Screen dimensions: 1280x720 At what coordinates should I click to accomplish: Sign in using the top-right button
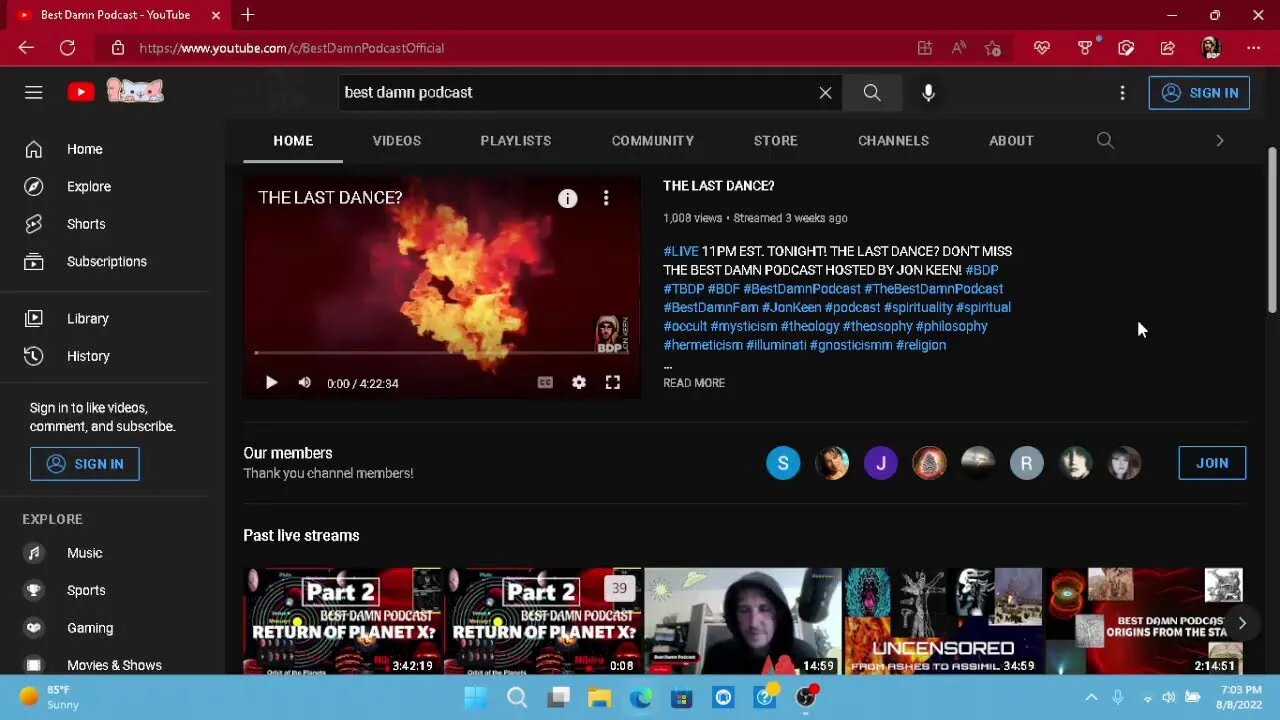pyautogui.click(x=1199, y=92)
